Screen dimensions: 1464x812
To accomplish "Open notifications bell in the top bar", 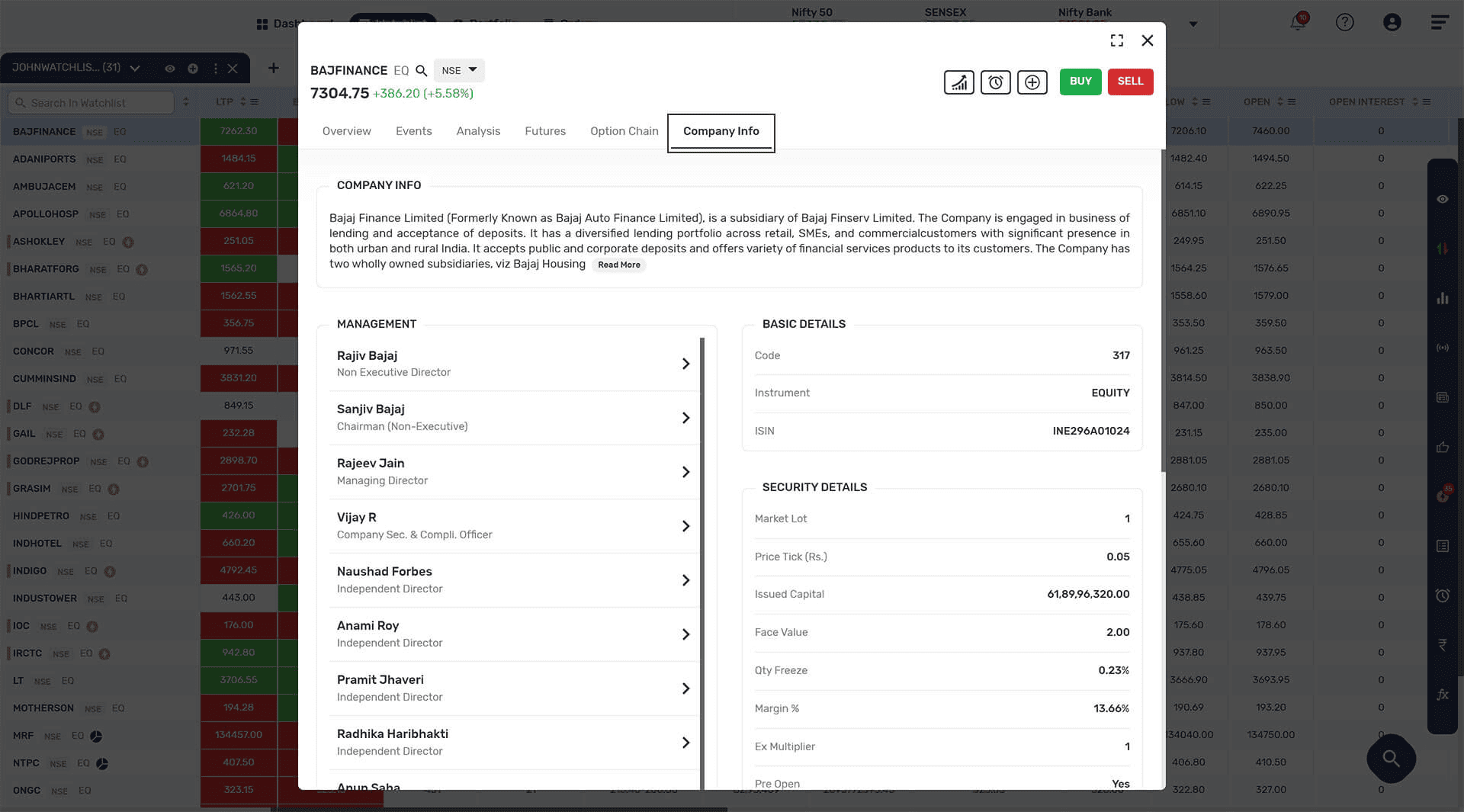I will pos(1298,22).
